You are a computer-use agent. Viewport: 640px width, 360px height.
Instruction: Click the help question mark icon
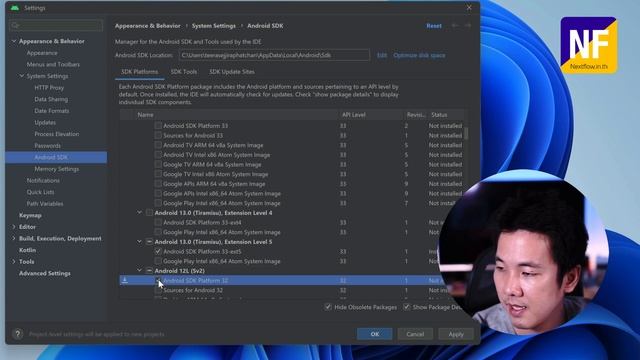[18, 334]
